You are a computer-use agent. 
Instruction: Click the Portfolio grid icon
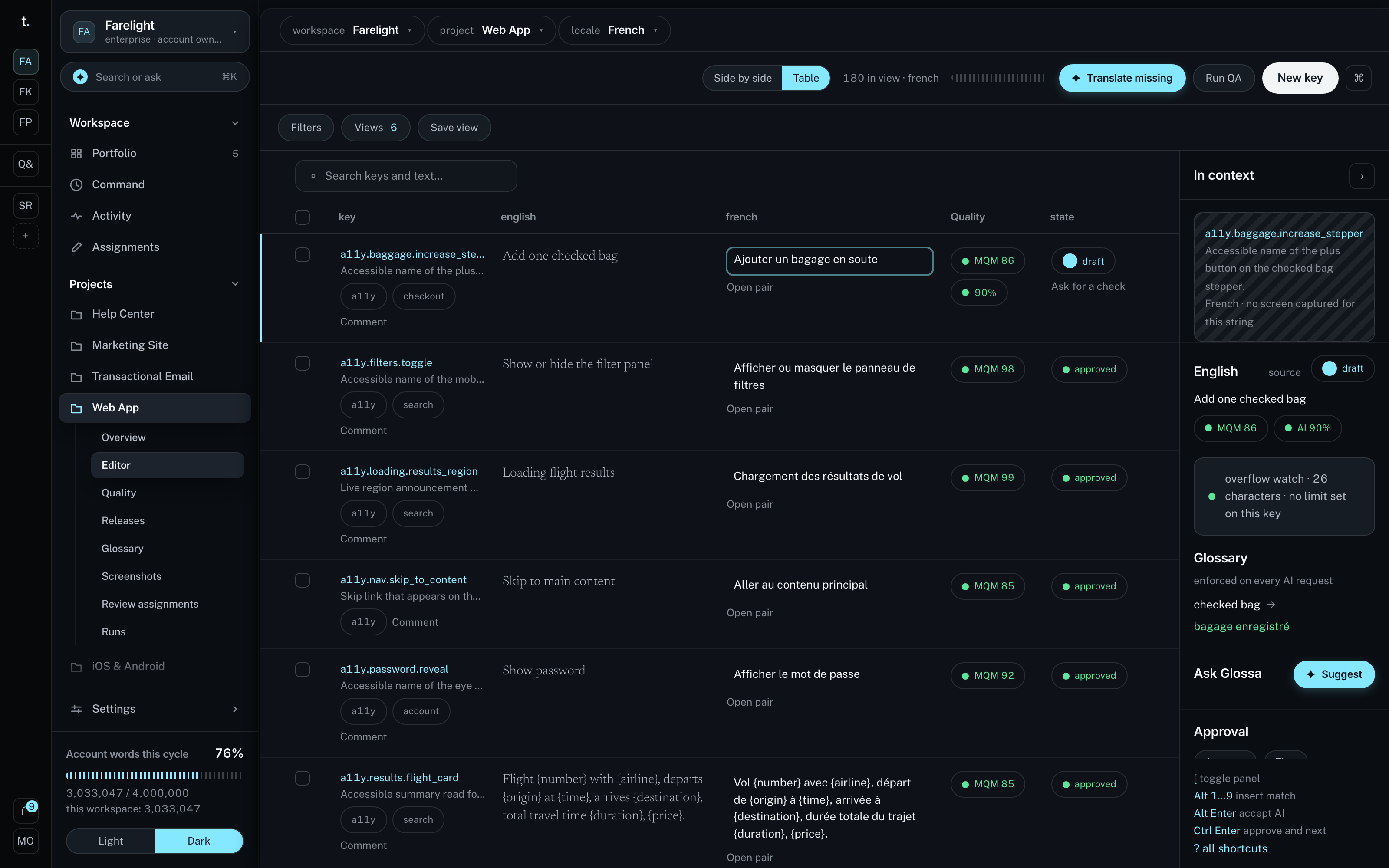coord(76,153)
